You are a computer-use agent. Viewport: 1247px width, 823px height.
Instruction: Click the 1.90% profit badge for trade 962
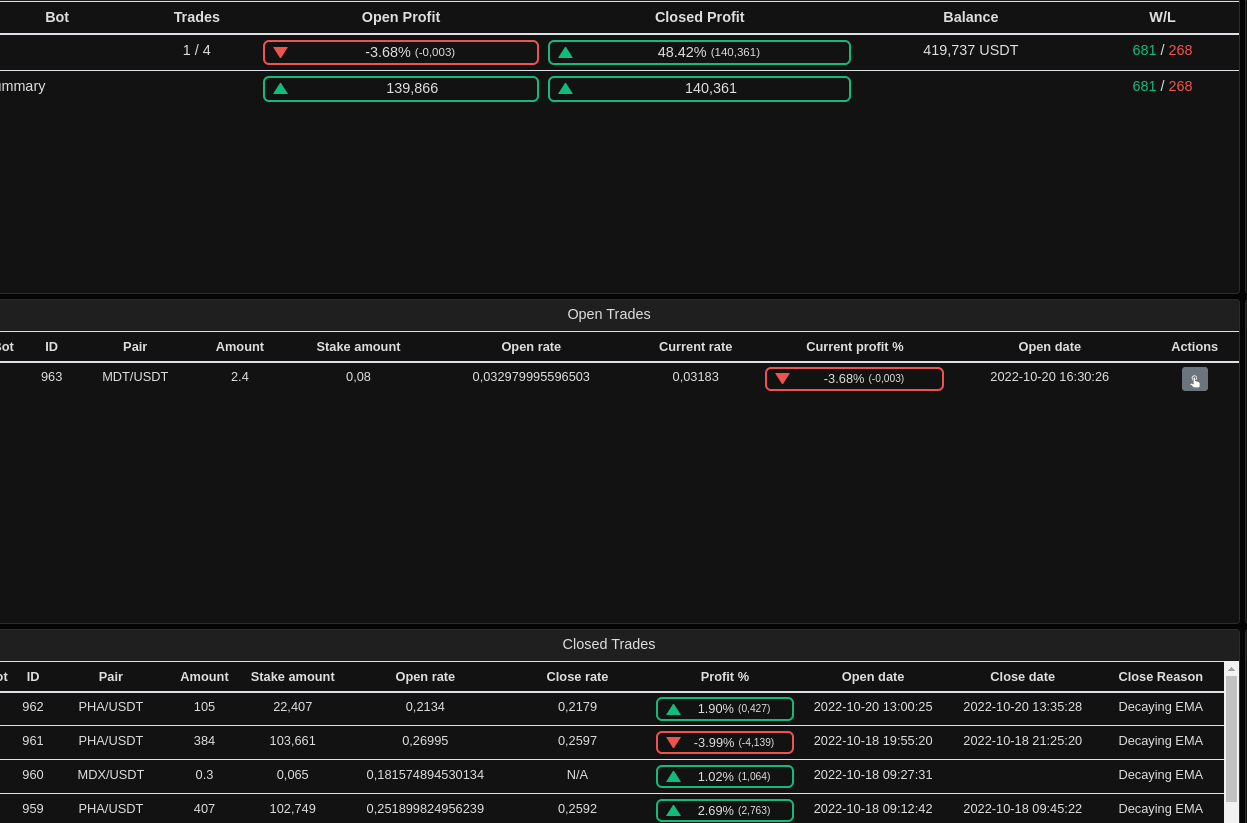[x=725, y=709]
